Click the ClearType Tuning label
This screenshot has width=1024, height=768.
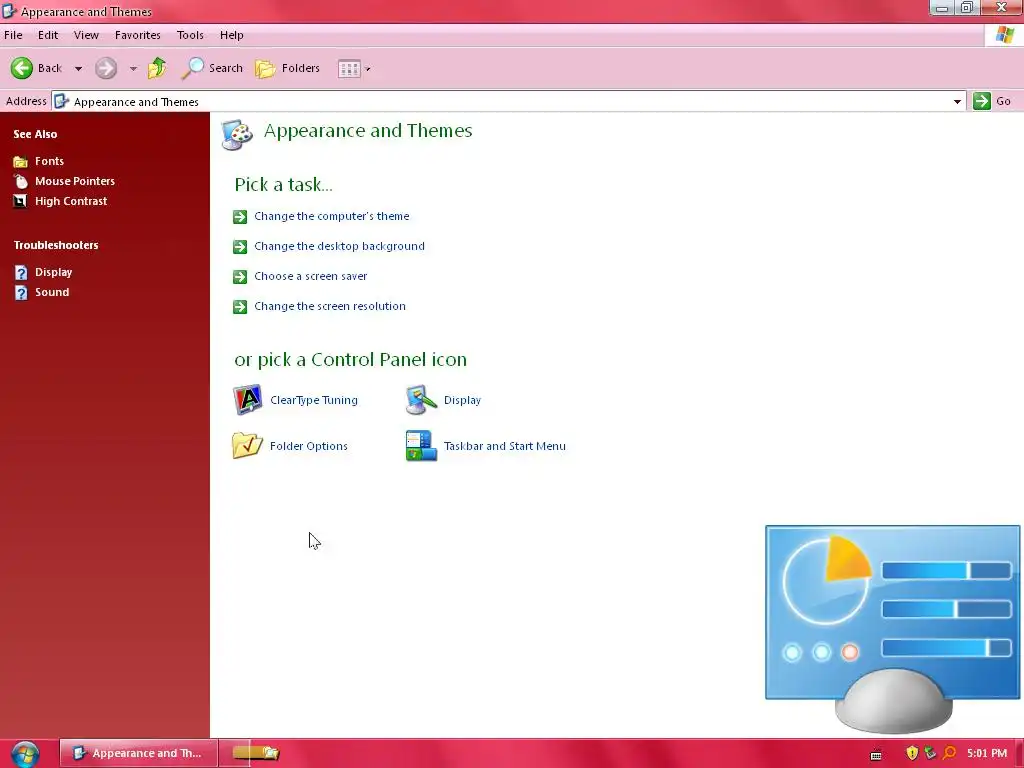tap(314, 400)
